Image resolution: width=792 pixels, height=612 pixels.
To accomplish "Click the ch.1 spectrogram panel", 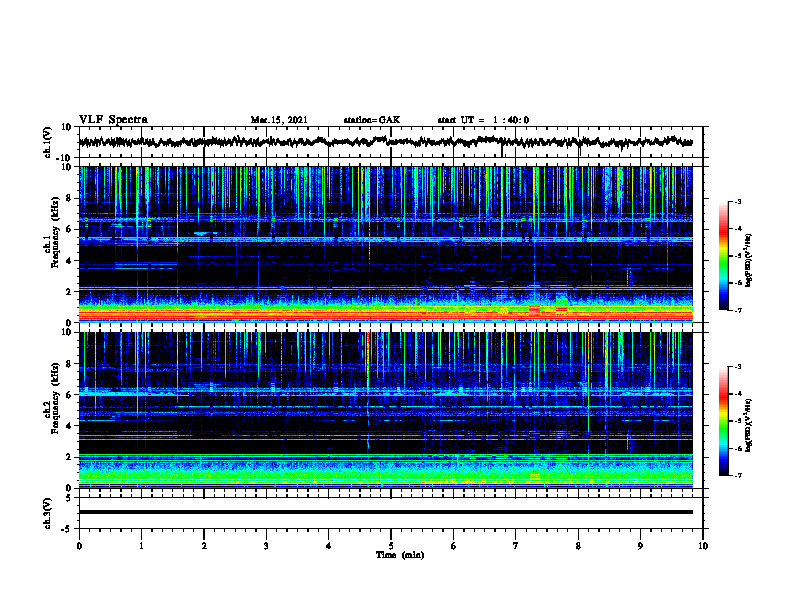I will pyautogui.click(x=385, y=244).
